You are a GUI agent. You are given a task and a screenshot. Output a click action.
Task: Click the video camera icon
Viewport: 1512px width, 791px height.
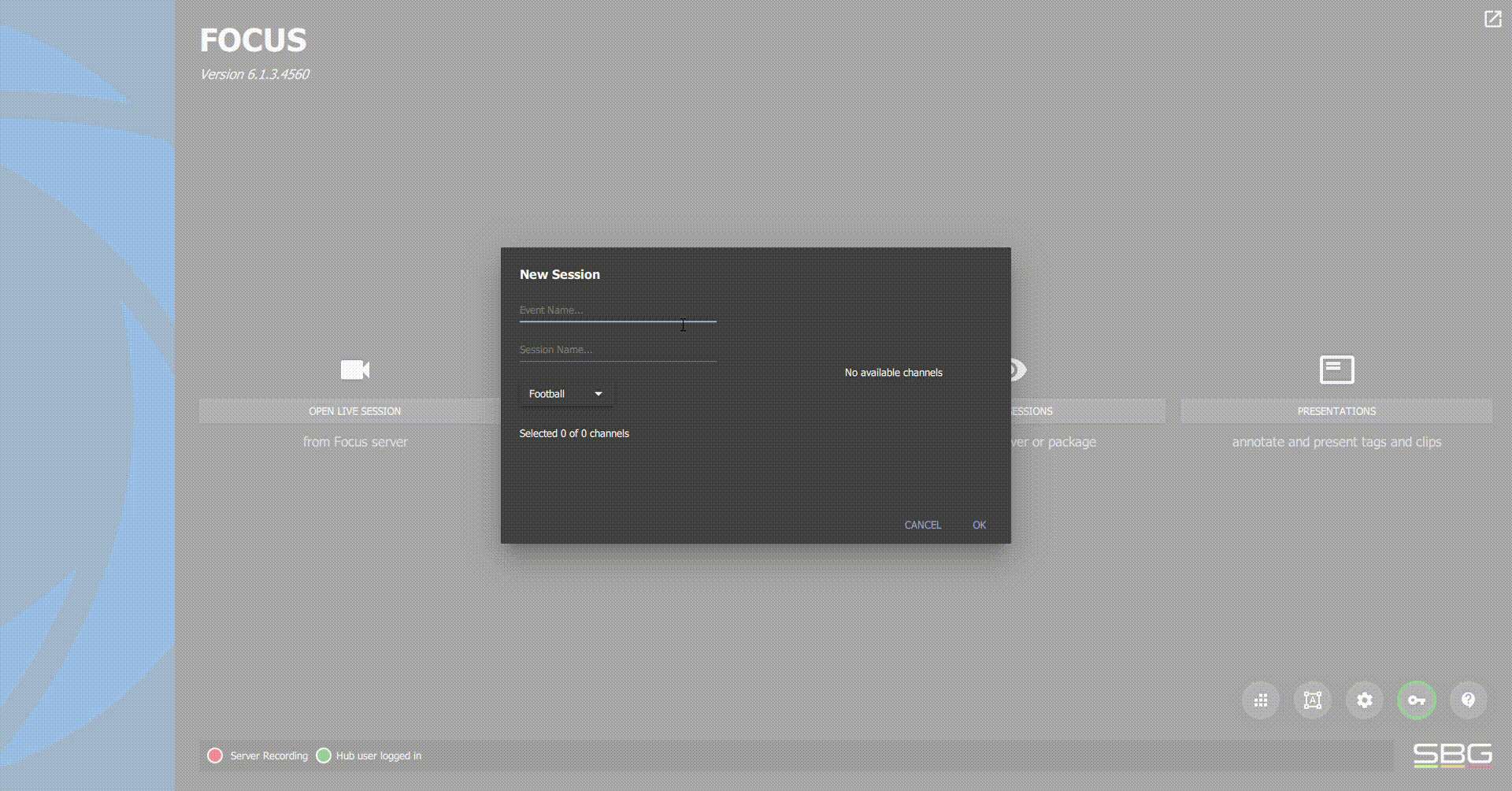pos(355,370)
